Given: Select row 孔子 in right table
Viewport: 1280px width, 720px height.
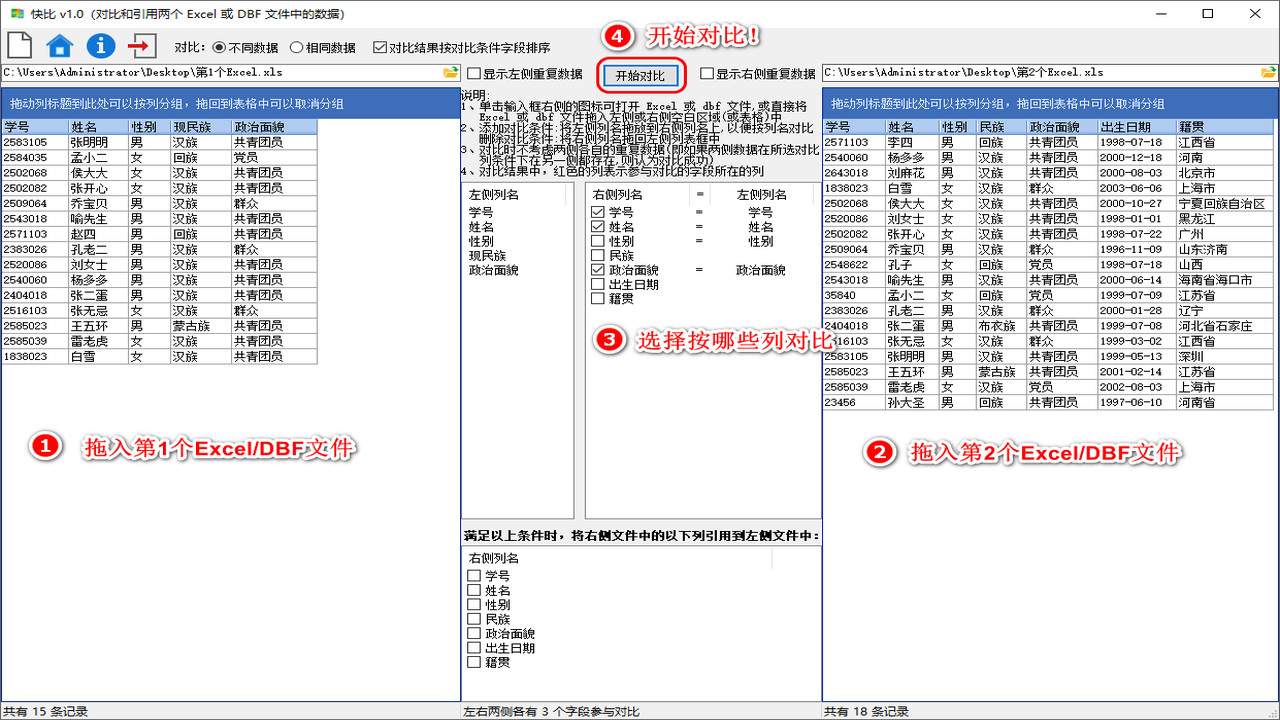Looking at the screenshot, I should [1049, 265].
